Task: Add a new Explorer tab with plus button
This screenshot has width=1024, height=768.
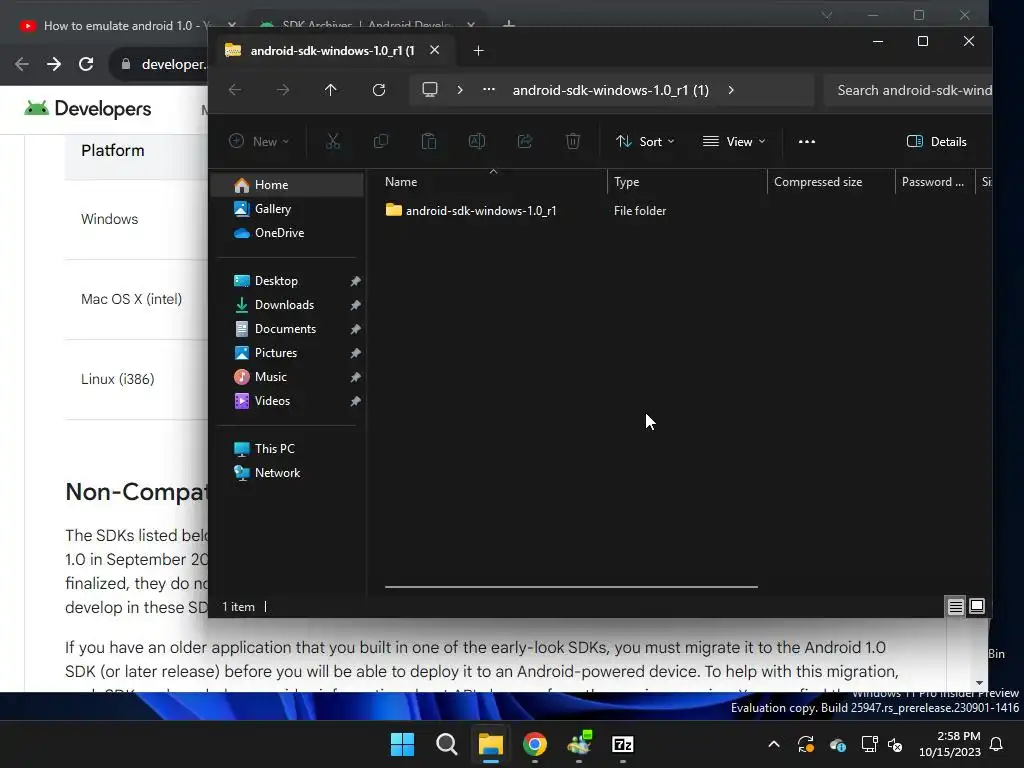Action: [478, 50]
